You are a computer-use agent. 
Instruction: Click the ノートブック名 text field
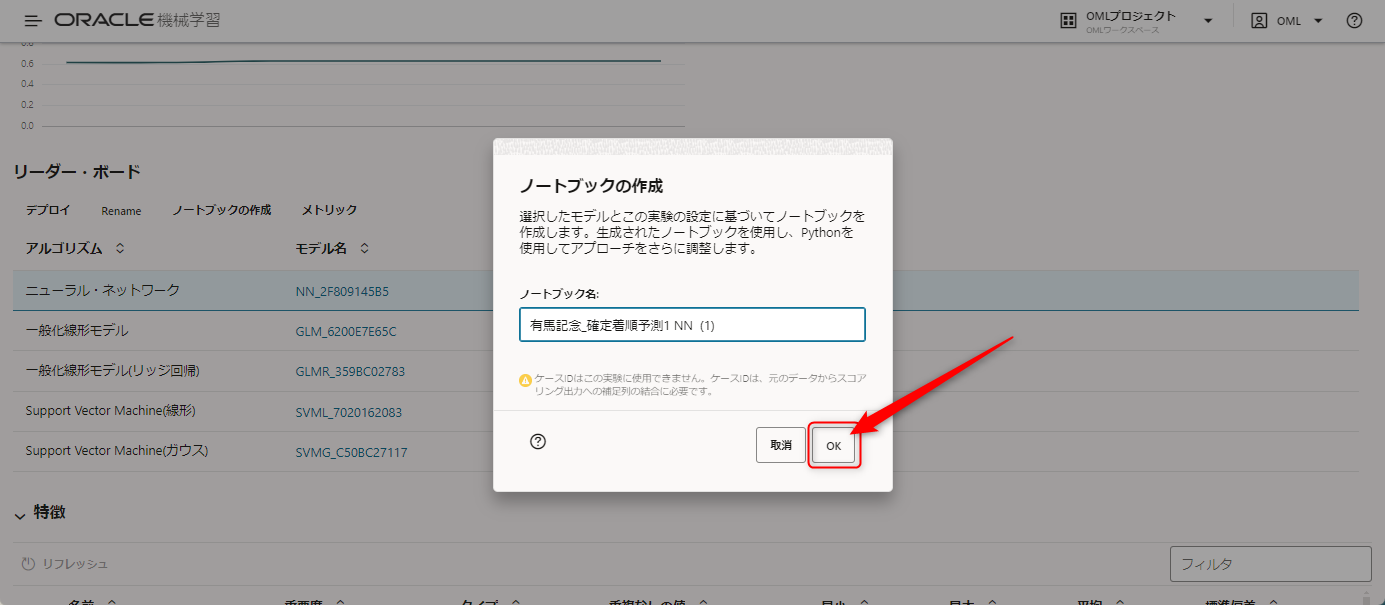point(692,325)
